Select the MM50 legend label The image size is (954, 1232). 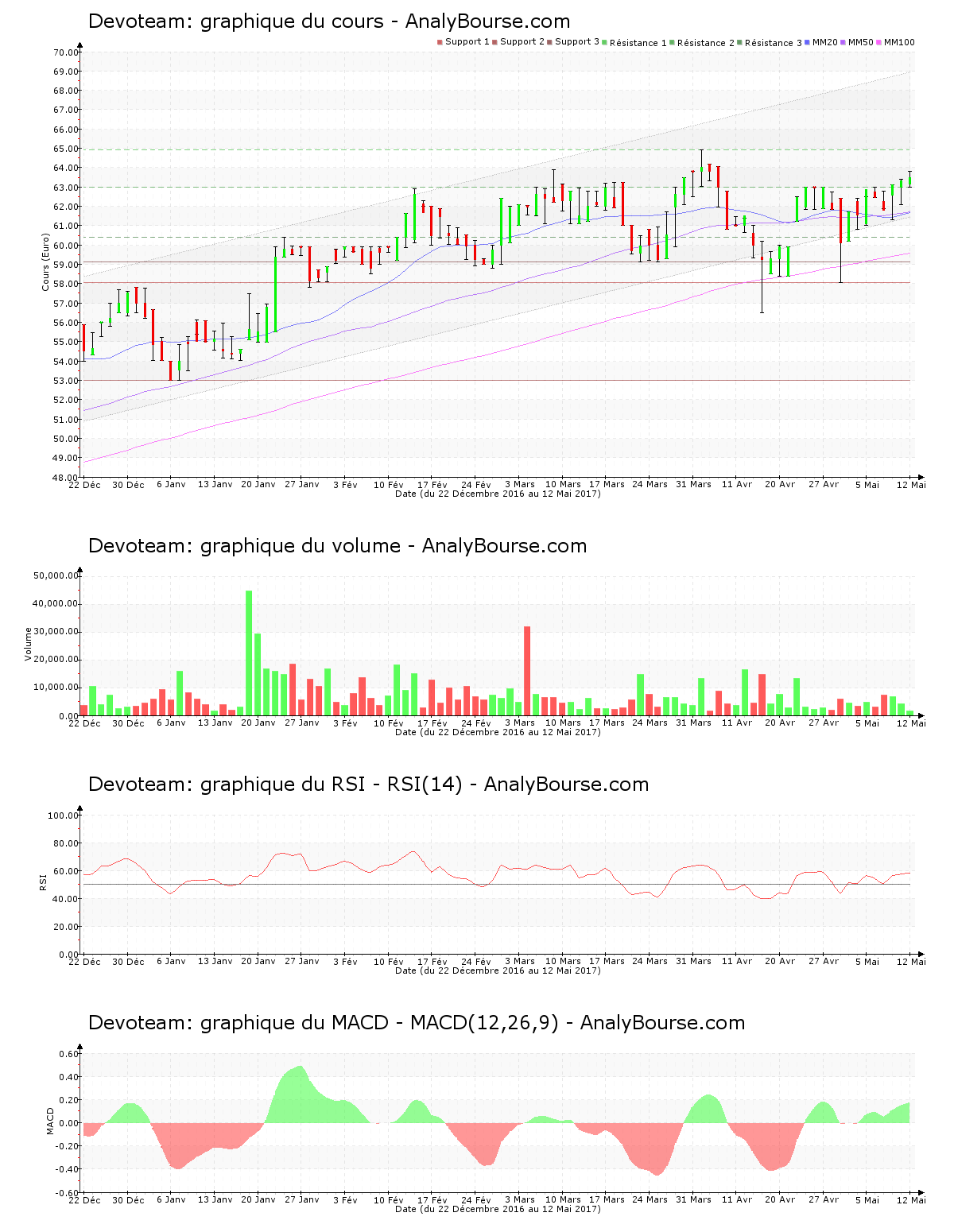pos(861,42)
